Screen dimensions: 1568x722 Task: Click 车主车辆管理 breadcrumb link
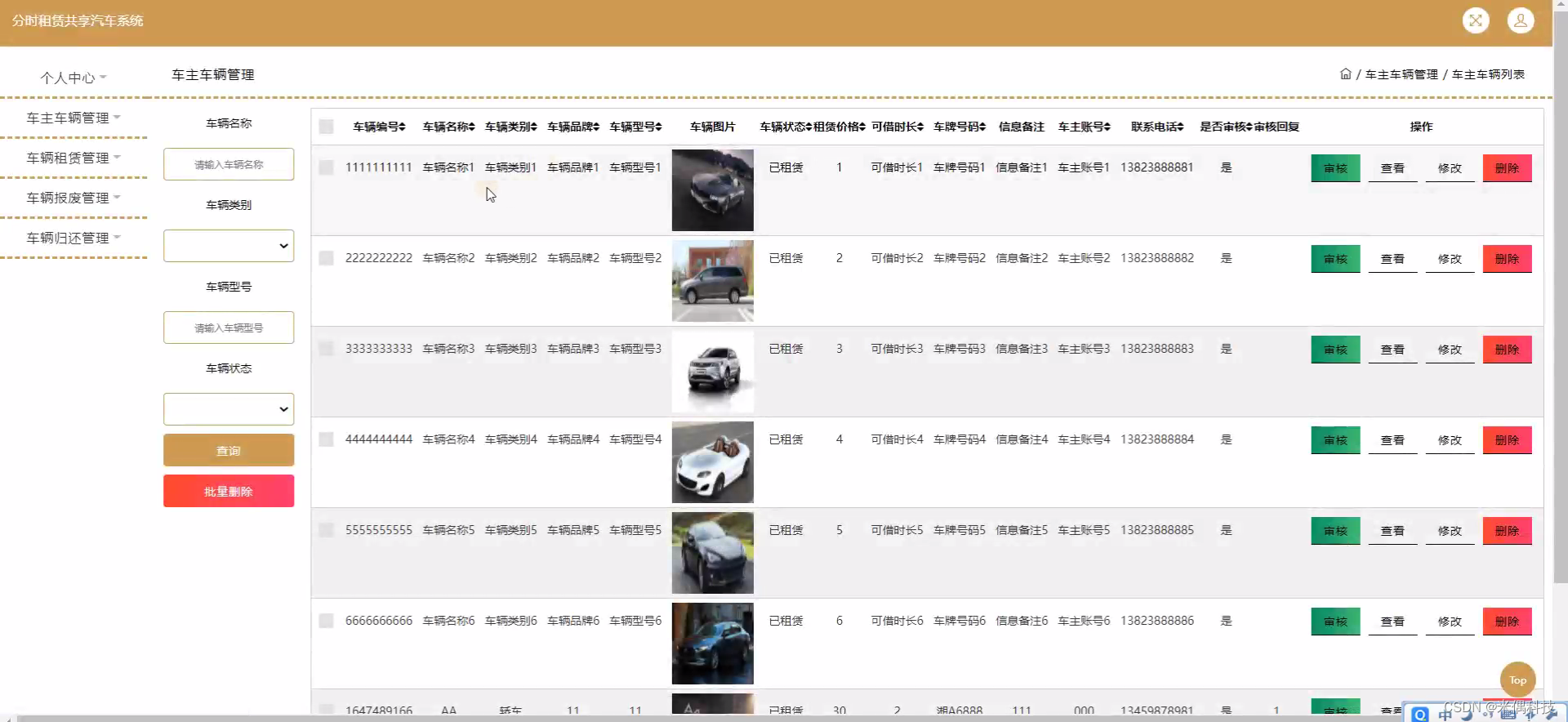1401,74
